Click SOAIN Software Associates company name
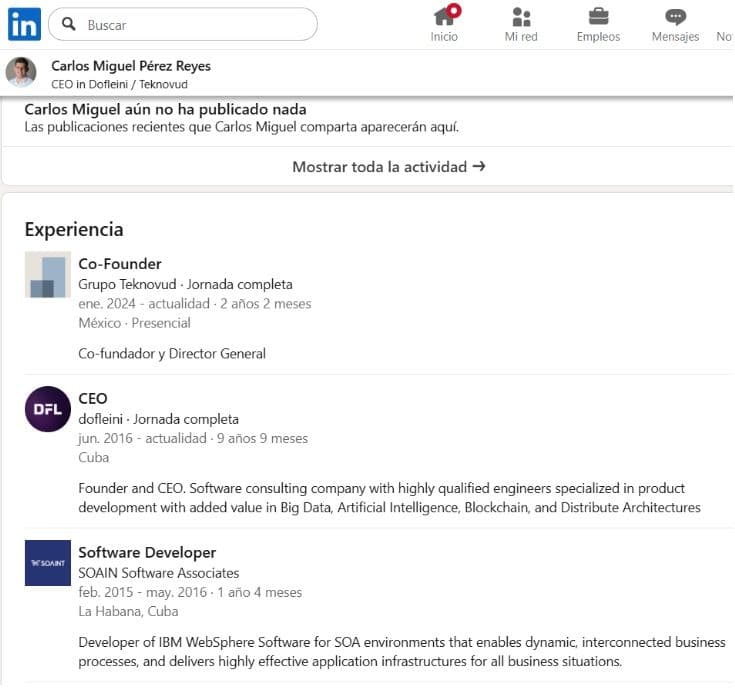 click(x=159, y=573)
